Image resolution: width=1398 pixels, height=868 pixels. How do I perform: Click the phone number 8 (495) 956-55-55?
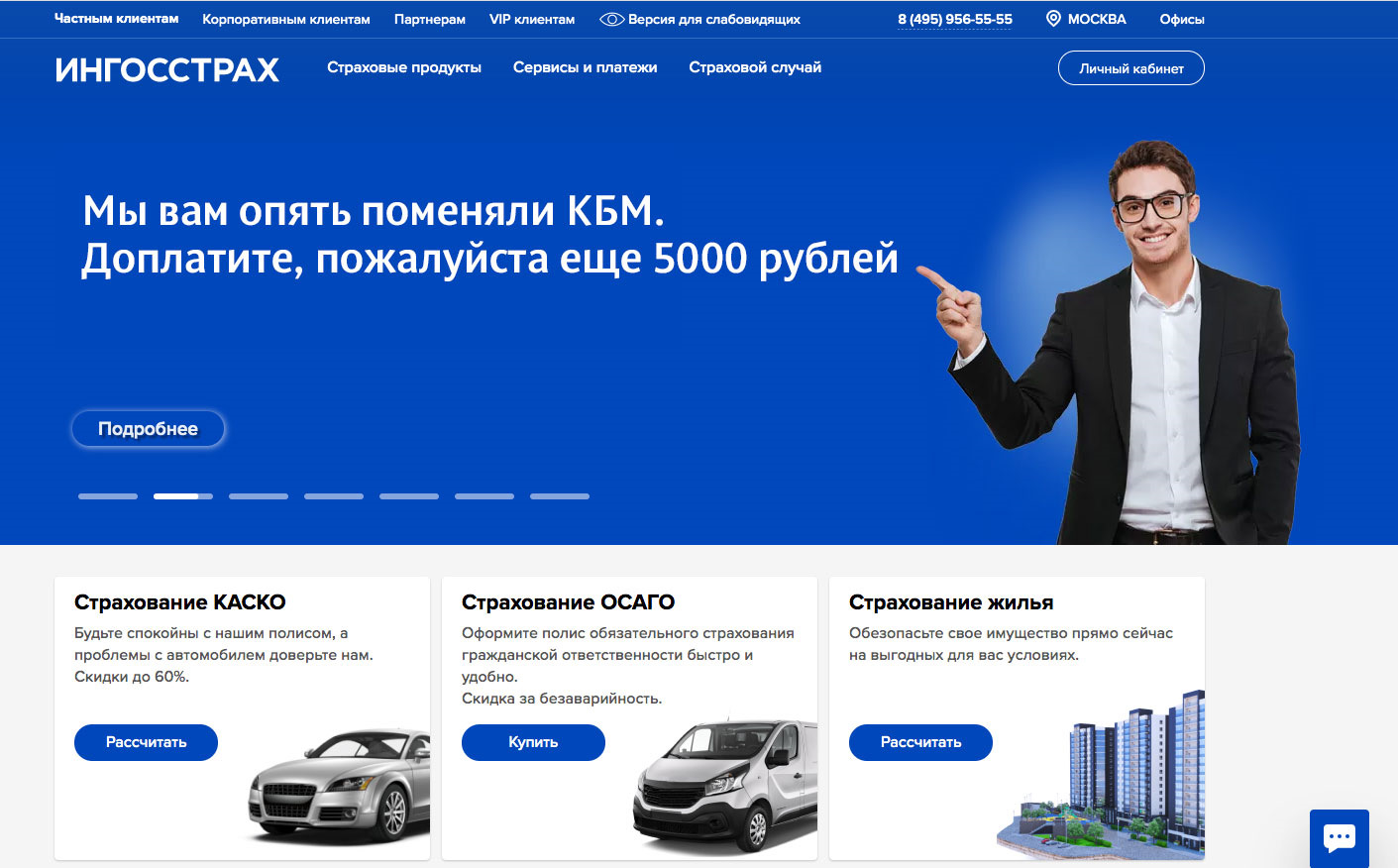click(955, 19)
